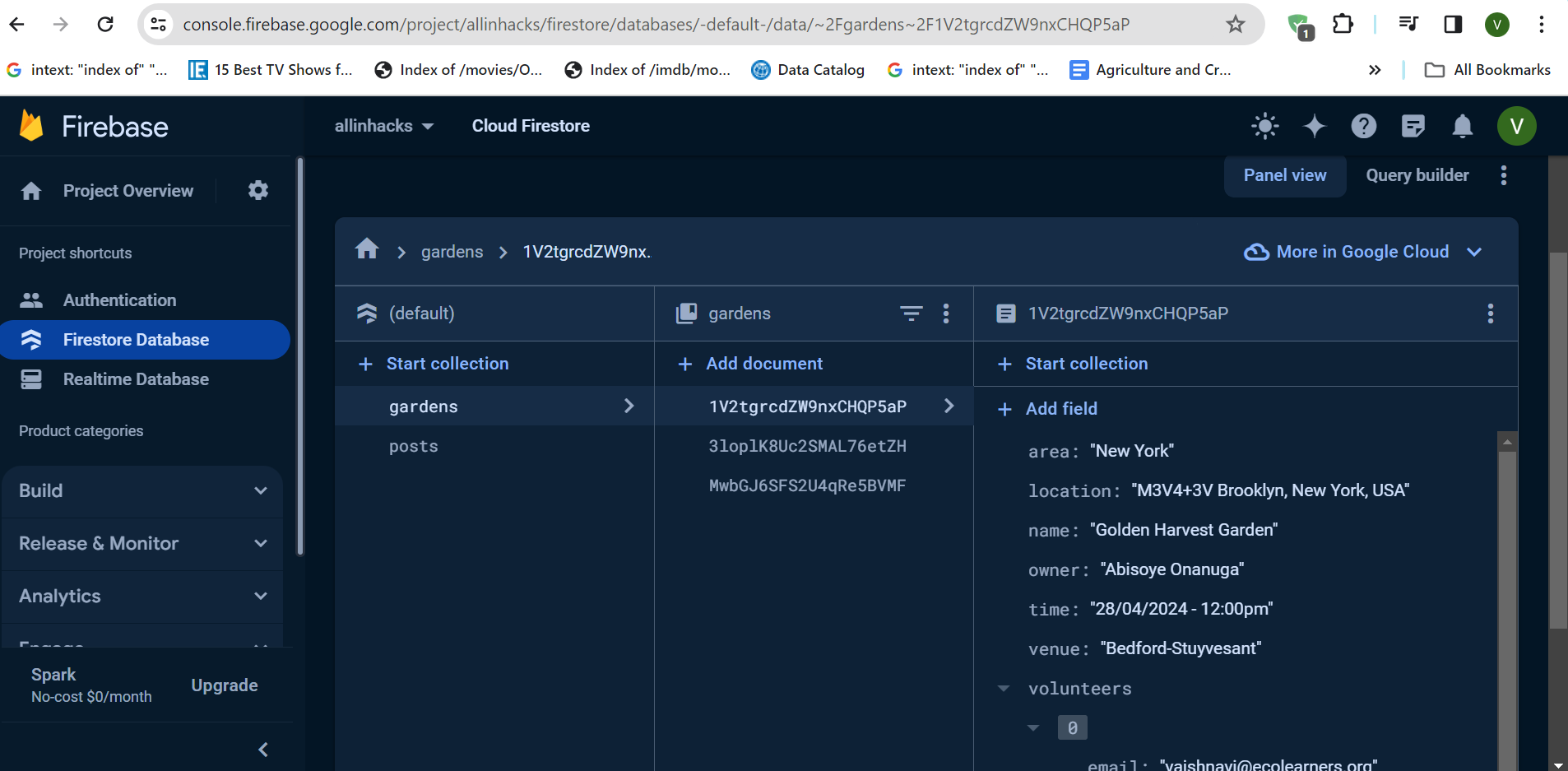Open the All Bookmarks folder
The height and width of the screenshot is (771, 1568).
coord(1487,70)
